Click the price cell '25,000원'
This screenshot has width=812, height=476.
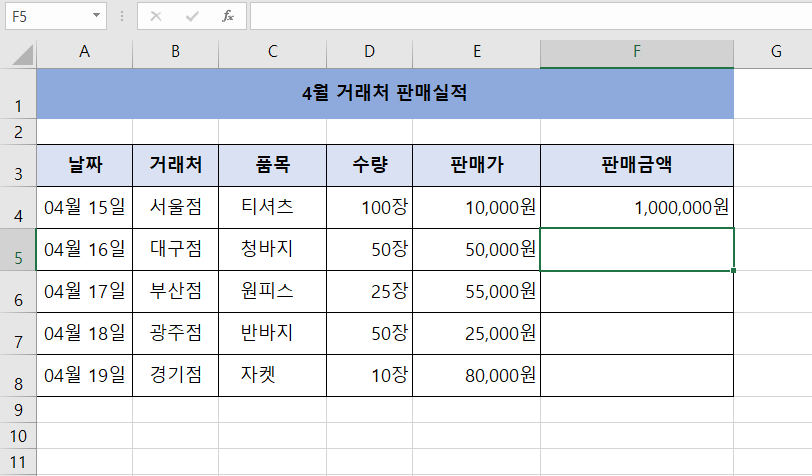point(476,334)
